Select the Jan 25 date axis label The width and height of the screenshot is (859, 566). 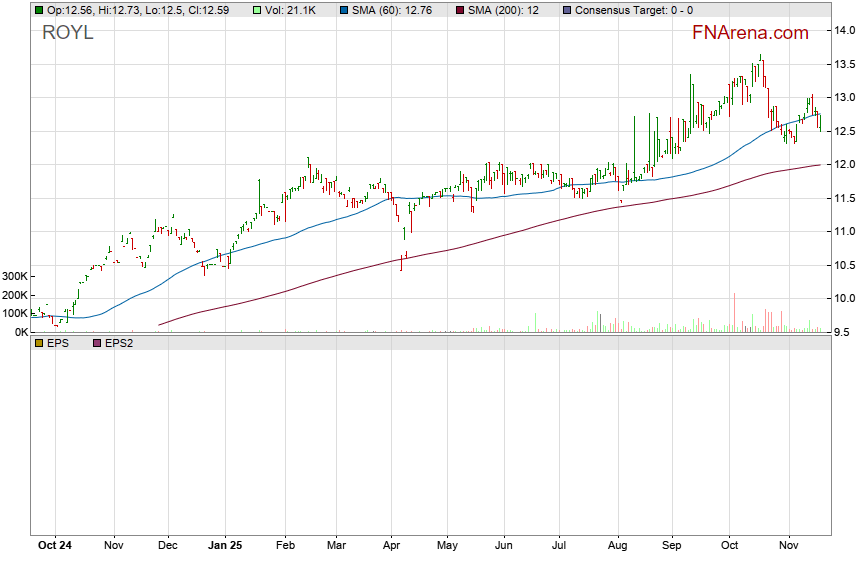[x=225, y=546]
